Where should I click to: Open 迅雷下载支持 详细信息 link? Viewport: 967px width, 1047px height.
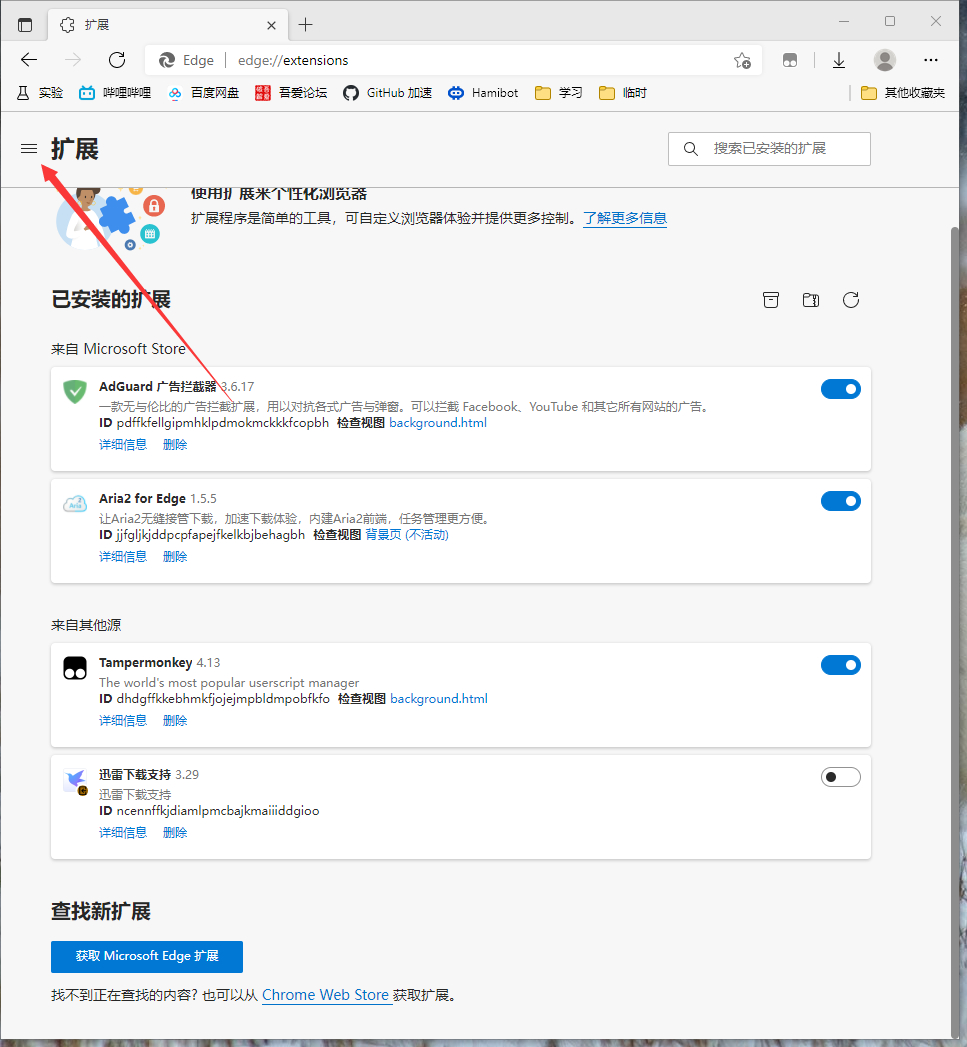123,833
